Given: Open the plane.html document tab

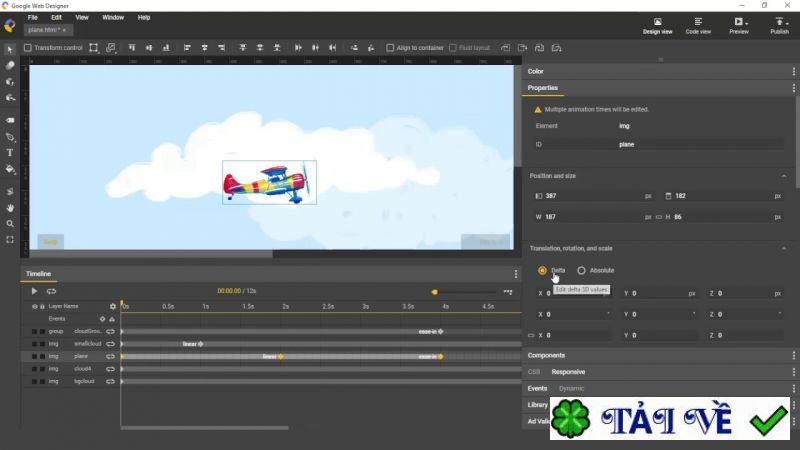Looking at the screenshot, I should pos(43,30).
